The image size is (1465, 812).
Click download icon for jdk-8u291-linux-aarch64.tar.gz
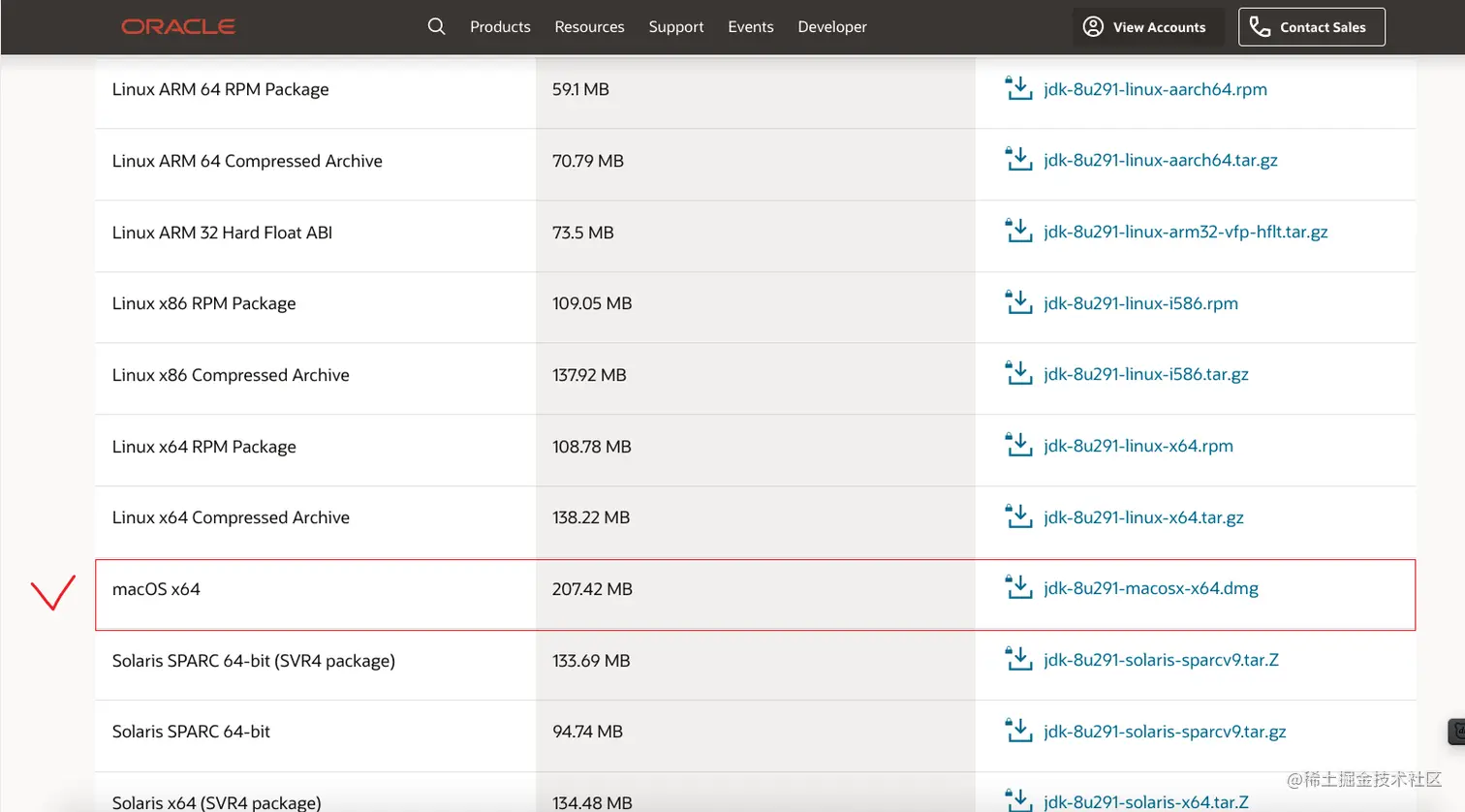pyautogui.click(x=1018, y=160)
